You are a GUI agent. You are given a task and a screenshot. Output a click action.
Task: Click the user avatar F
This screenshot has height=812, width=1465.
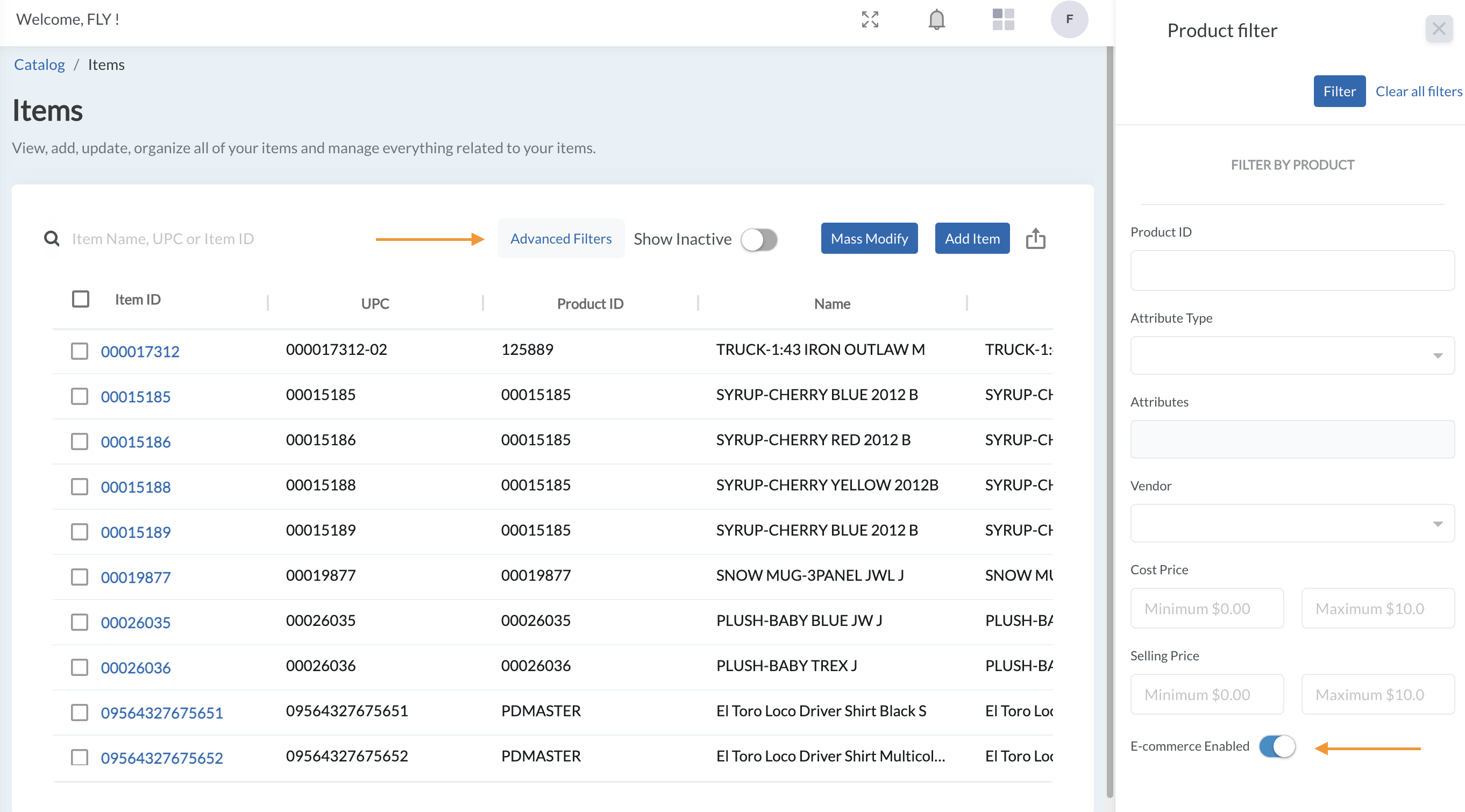pos(1069,19)
